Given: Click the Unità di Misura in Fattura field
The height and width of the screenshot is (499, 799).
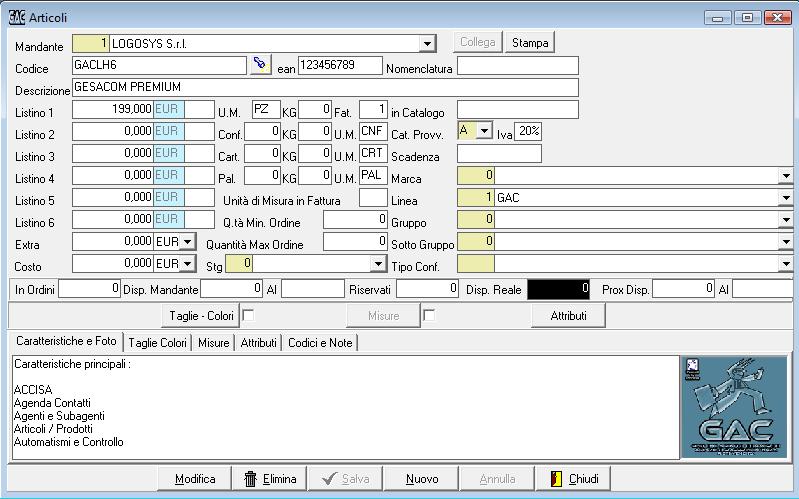Looking at the screenshot, I should (374, 198).
